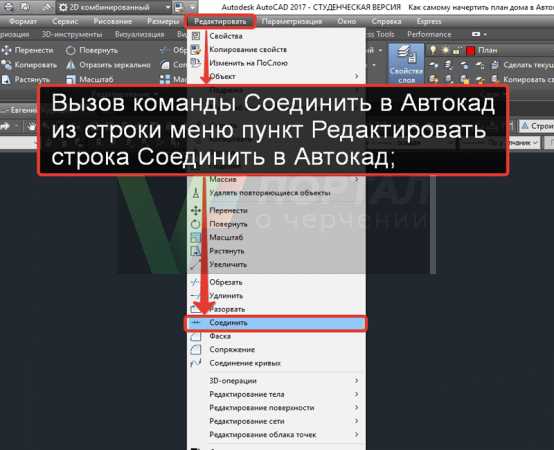Expand the Объект submenu
This screenshot has height=450, width=554.
point(276,76)
